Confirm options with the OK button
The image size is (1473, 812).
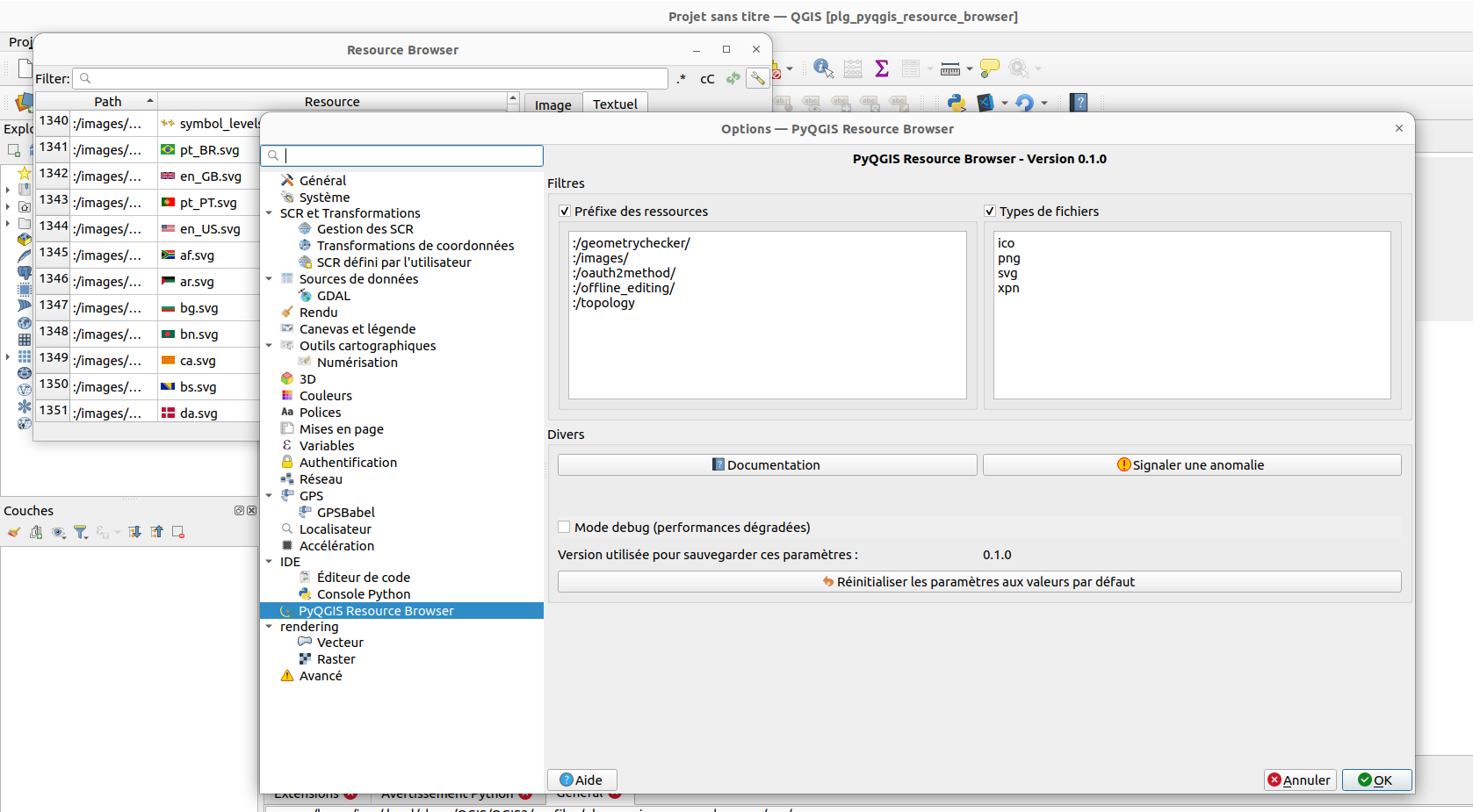pos(1376,780)
